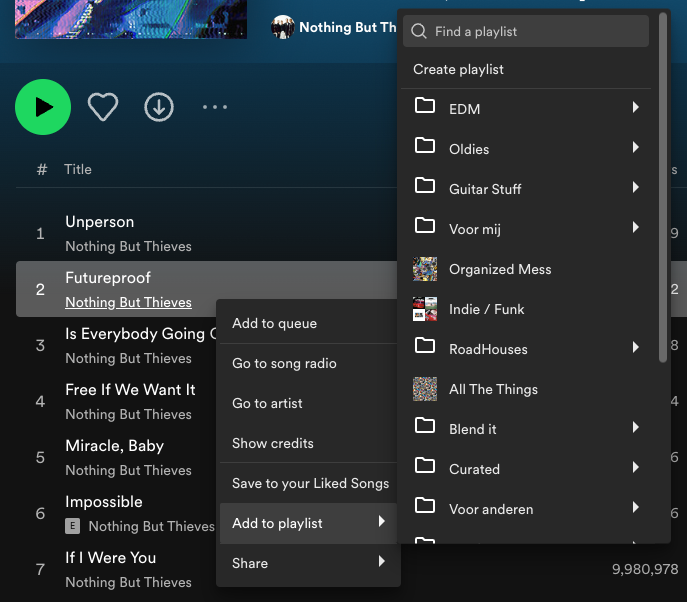
Task: Expand the Blend it folder arrow
Action: (x=636, y=427)
